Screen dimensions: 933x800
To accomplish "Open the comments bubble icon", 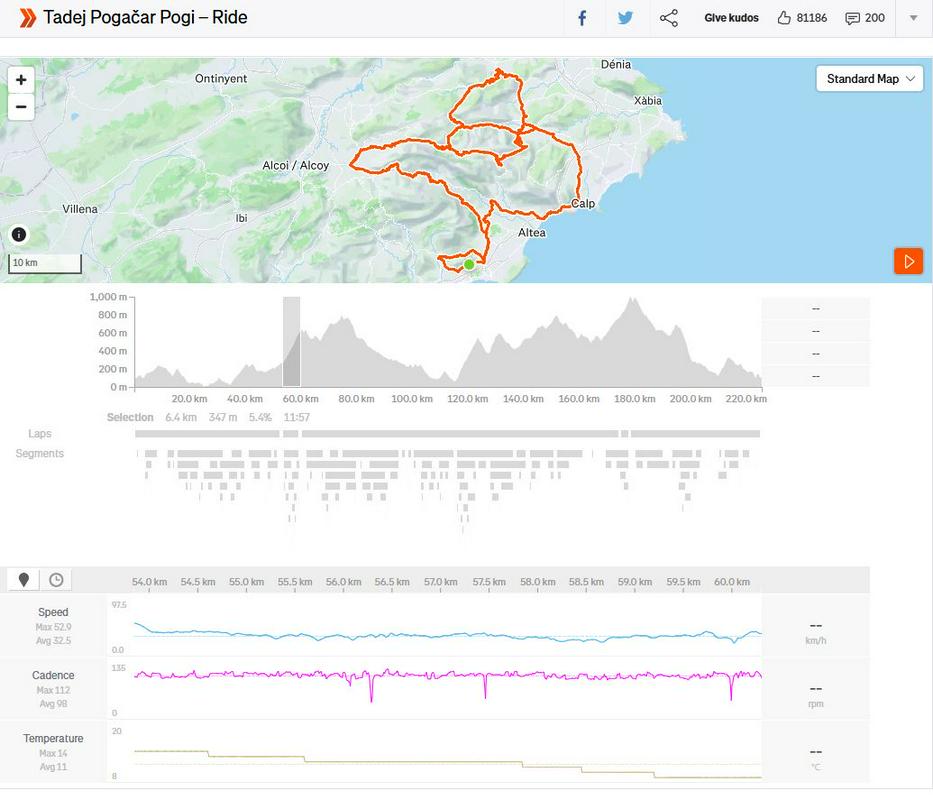I will pos(852,18).
